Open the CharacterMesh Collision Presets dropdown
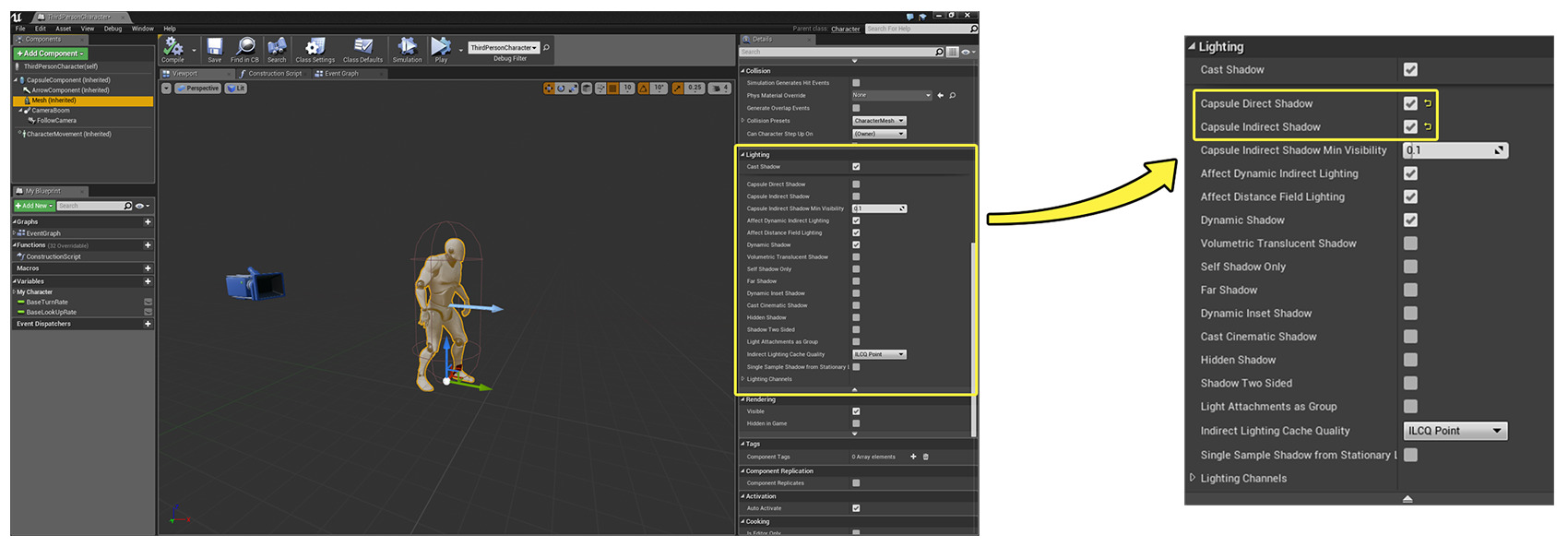1568x547 pixels. click(879, 121)
